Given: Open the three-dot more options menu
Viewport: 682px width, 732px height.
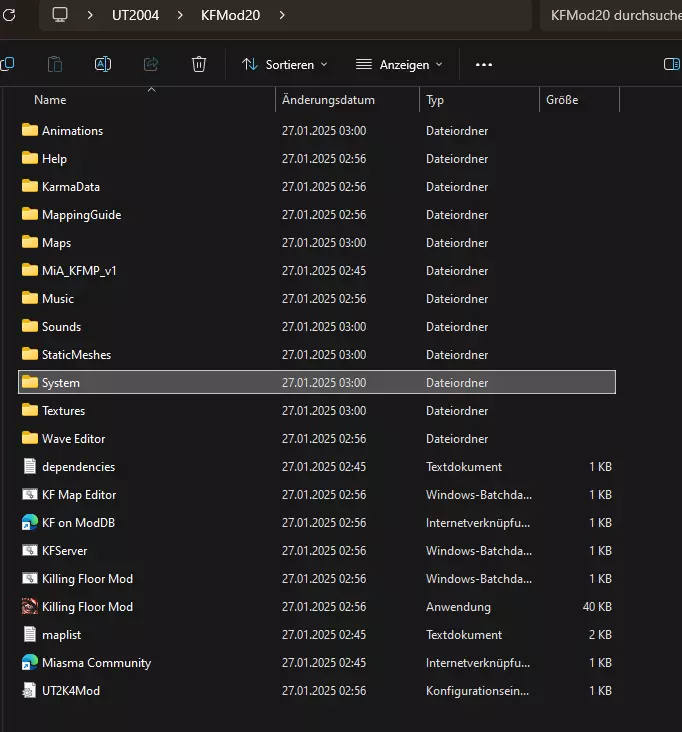Looking at the screenshot, I should [x=484, y=64].
